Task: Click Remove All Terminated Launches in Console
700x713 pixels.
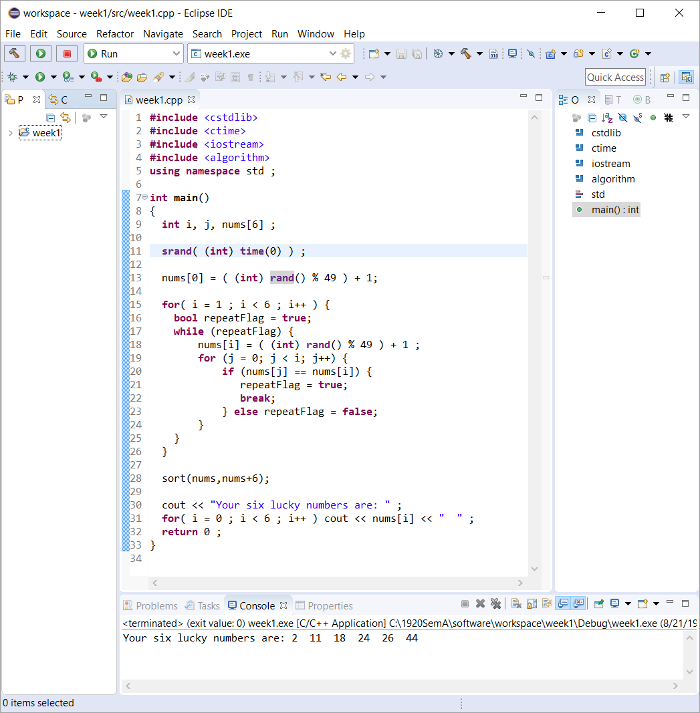Action: point(496,603)
